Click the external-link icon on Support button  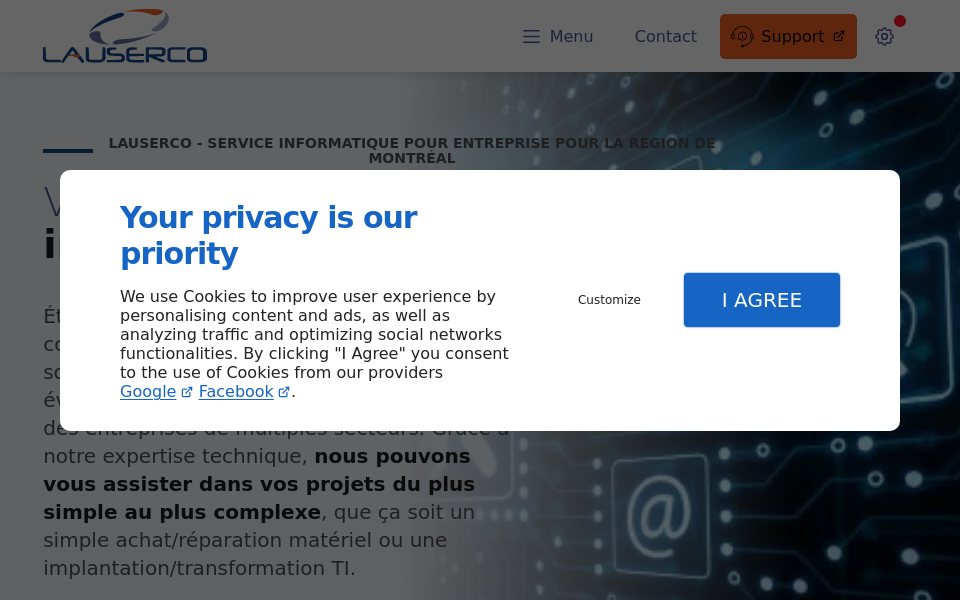click(839, 37)
